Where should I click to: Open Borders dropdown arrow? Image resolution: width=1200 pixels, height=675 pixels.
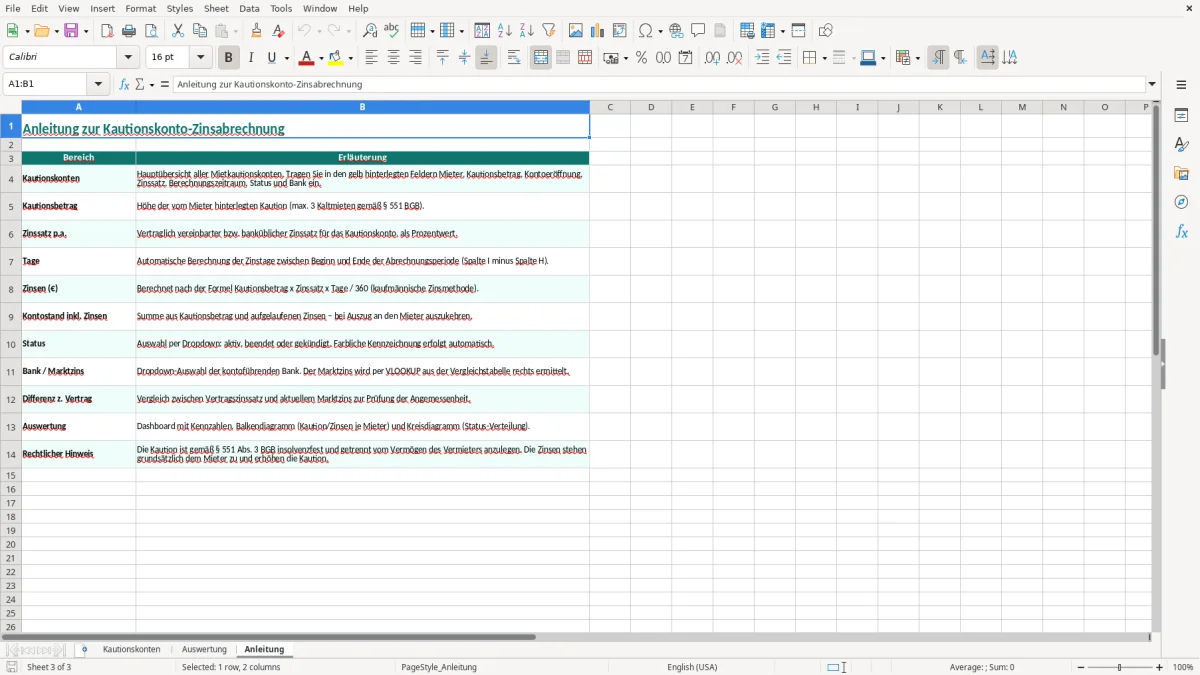coord(823,58)
